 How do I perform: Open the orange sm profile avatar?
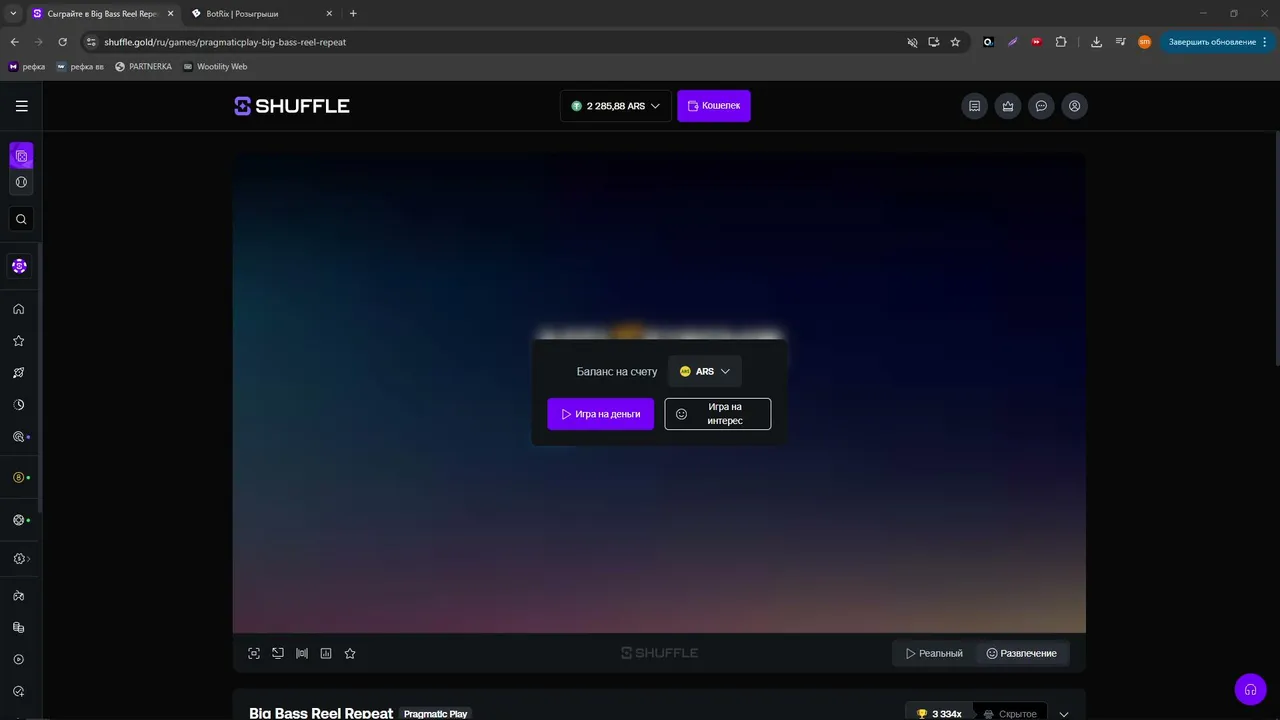(1144, 42)
